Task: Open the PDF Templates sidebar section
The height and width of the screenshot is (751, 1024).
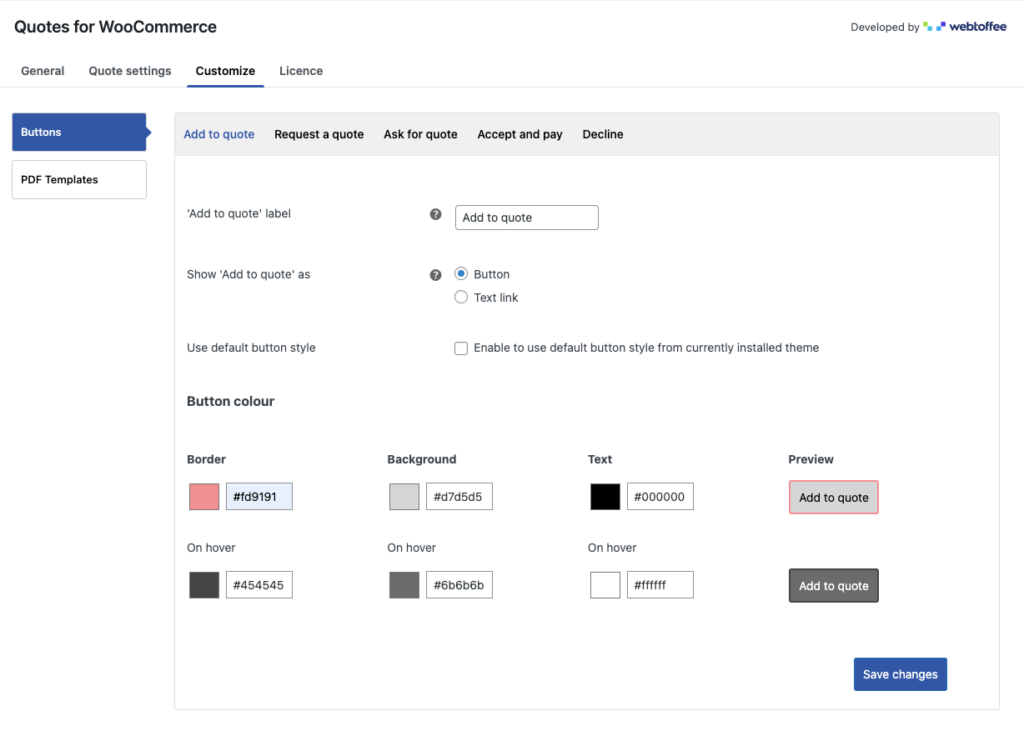Action: coord(79,180)
